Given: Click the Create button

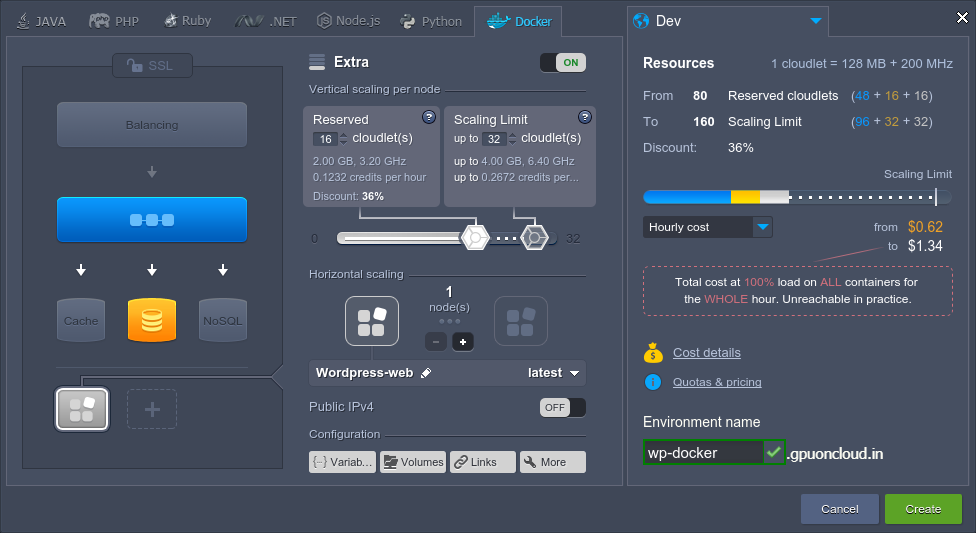Looking at the screenshot, I should pos(922,509).
